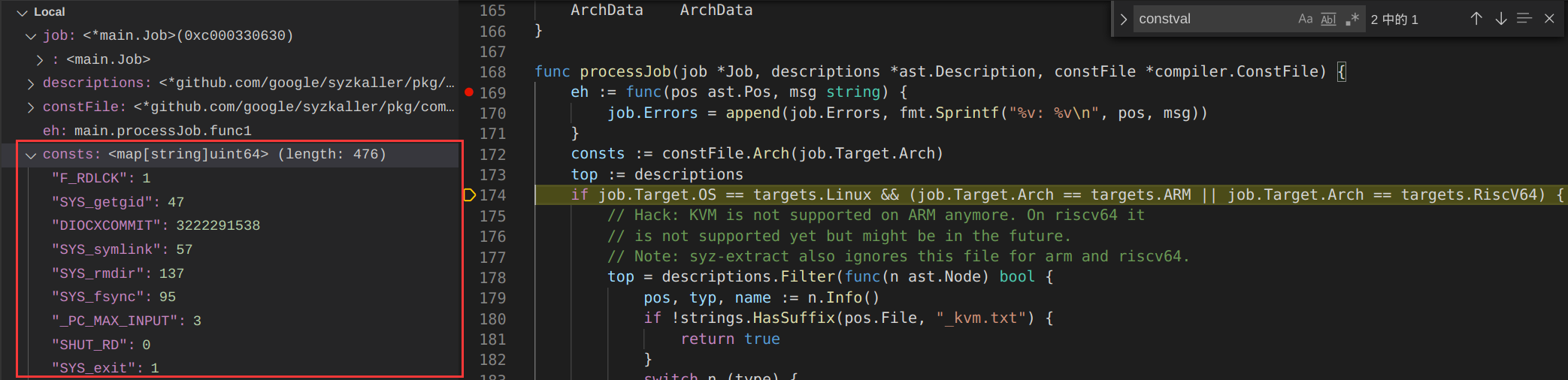Click Find in Selection icon
Viewport: 1568px width, 380px height.
pos(1524,19)
